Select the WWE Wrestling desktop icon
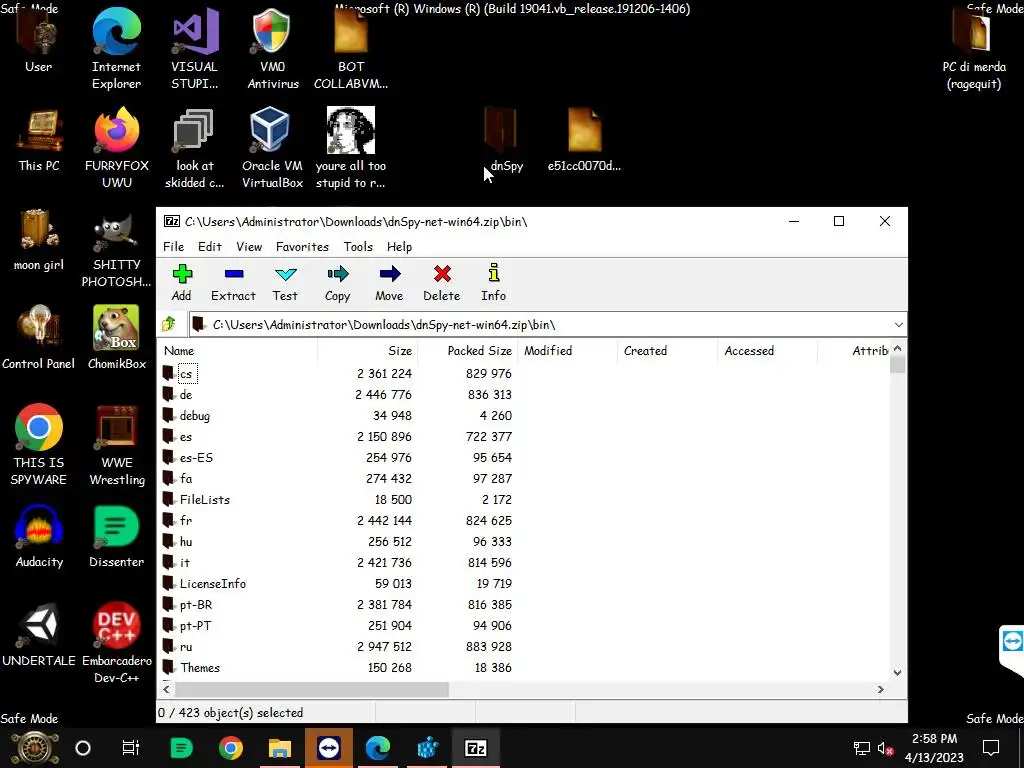The image size is (1024, 768). (x=117, y=444)
